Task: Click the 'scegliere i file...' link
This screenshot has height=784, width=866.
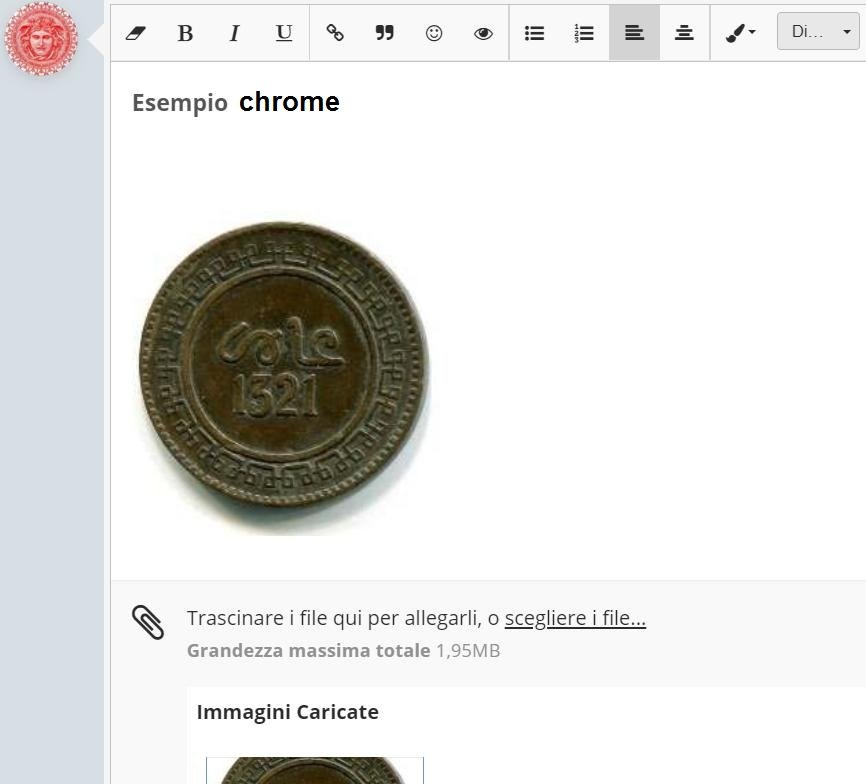Action: [575, 618]
